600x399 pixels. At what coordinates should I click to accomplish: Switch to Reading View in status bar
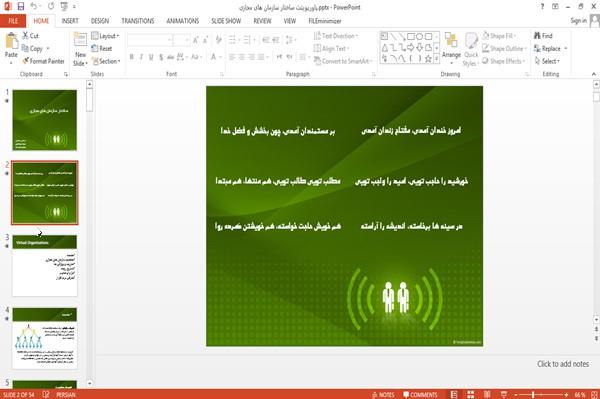coord(487,395)
